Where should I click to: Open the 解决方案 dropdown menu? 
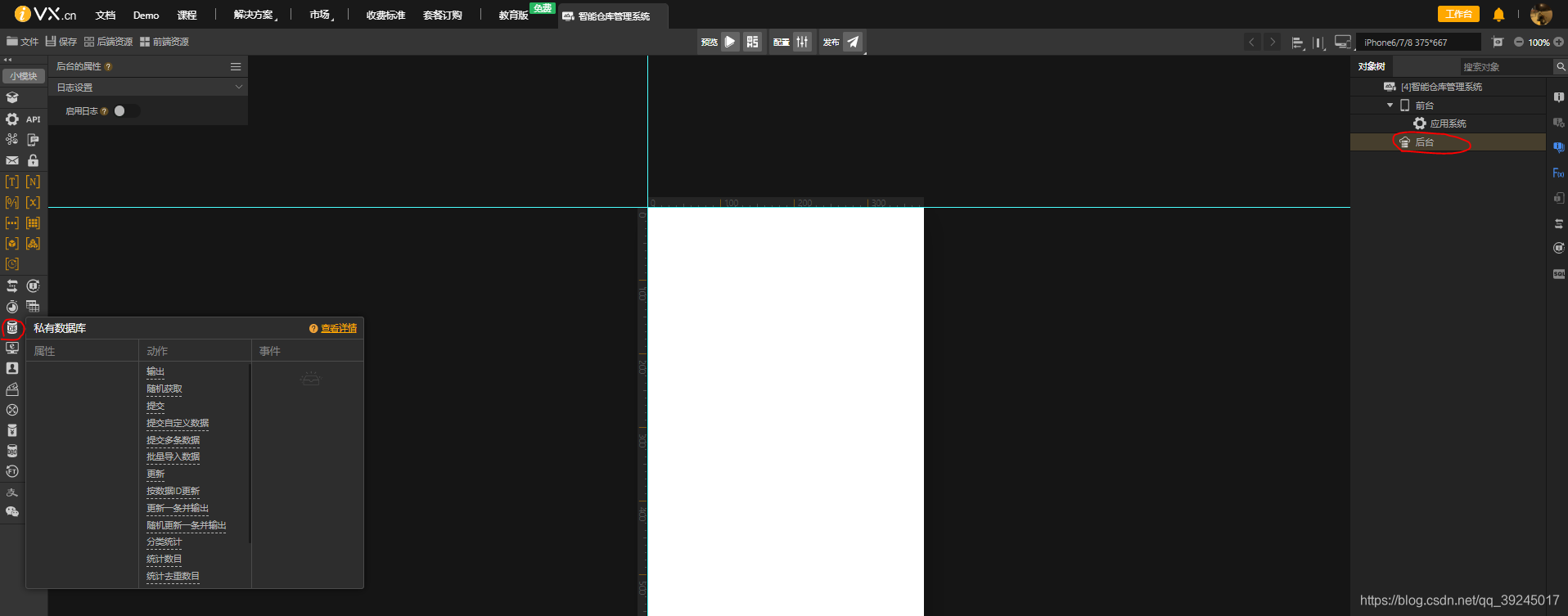(255, 15)
